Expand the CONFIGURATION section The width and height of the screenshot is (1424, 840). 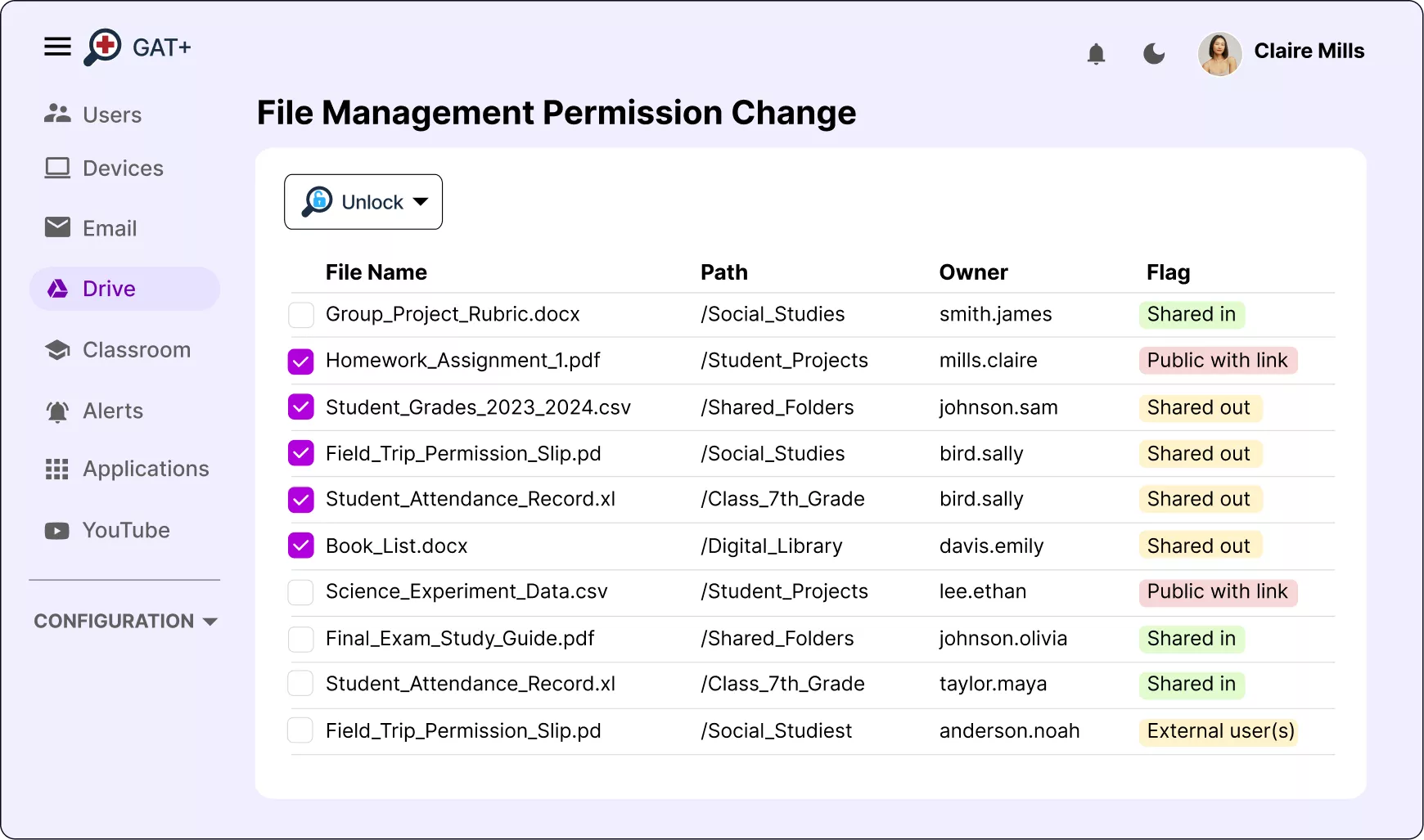click(125, 621)
